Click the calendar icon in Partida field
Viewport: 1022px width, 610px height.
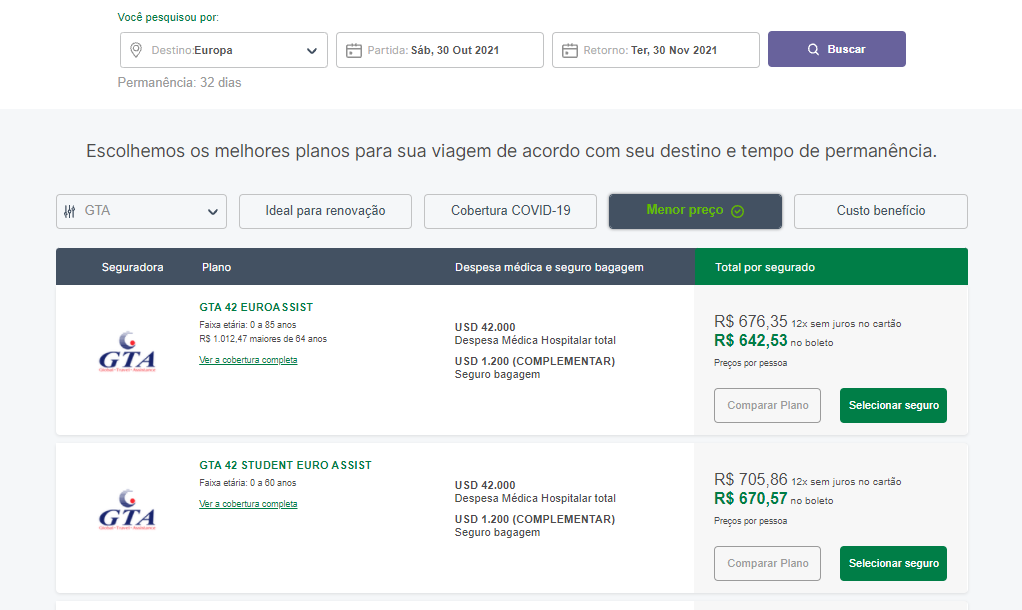353,50
